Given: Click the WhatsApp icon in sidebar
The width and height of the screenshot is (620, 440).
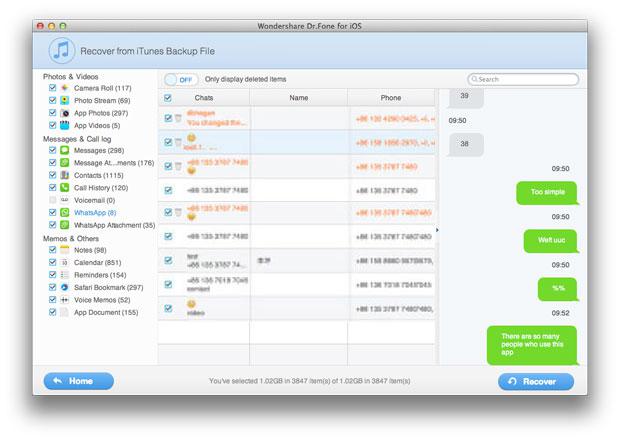Looking at the screenshot, I should pyautogui.click(x=64, y=212).
